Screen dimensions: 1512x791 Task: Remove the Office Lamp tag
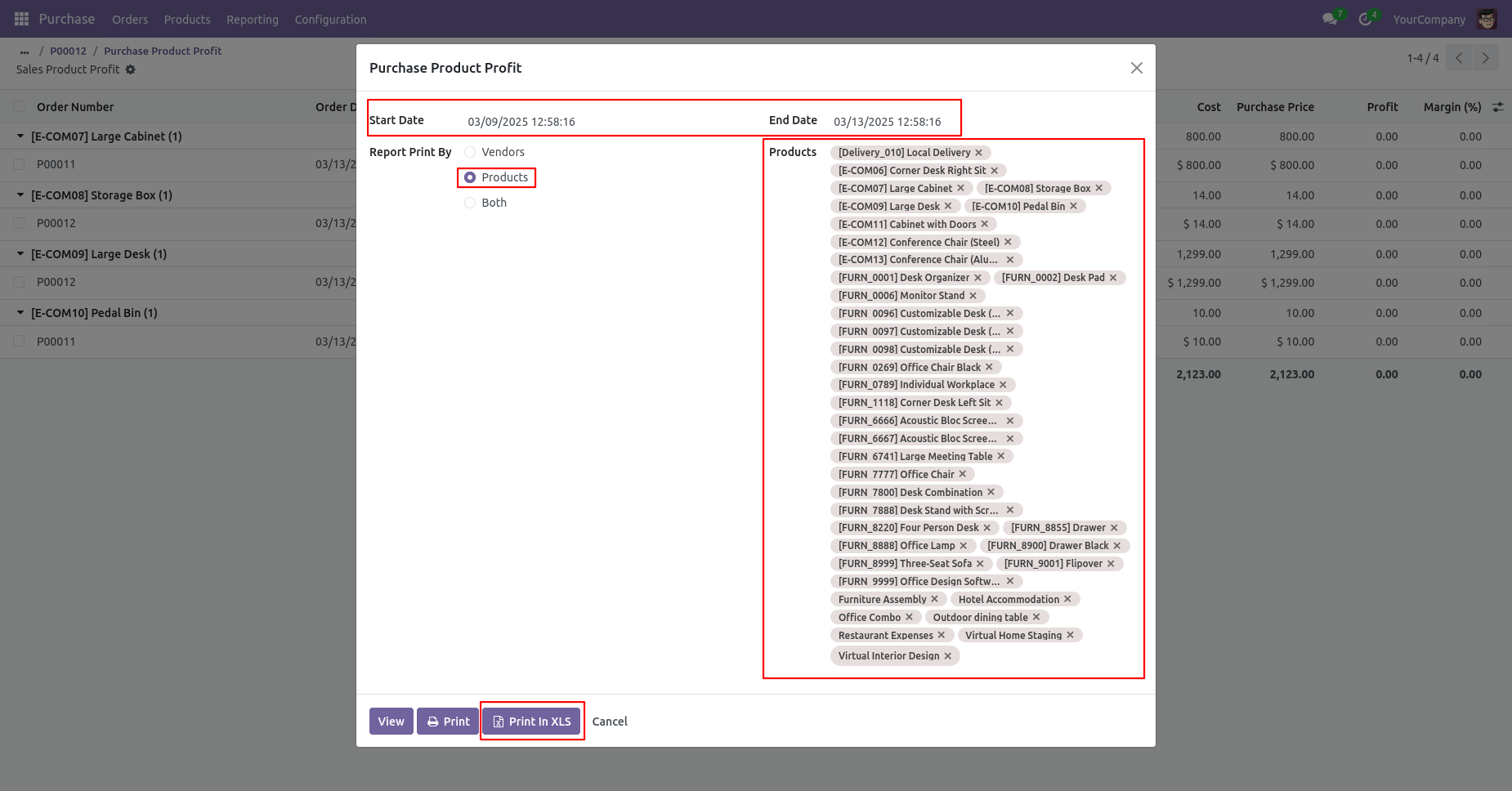(964, 546)
